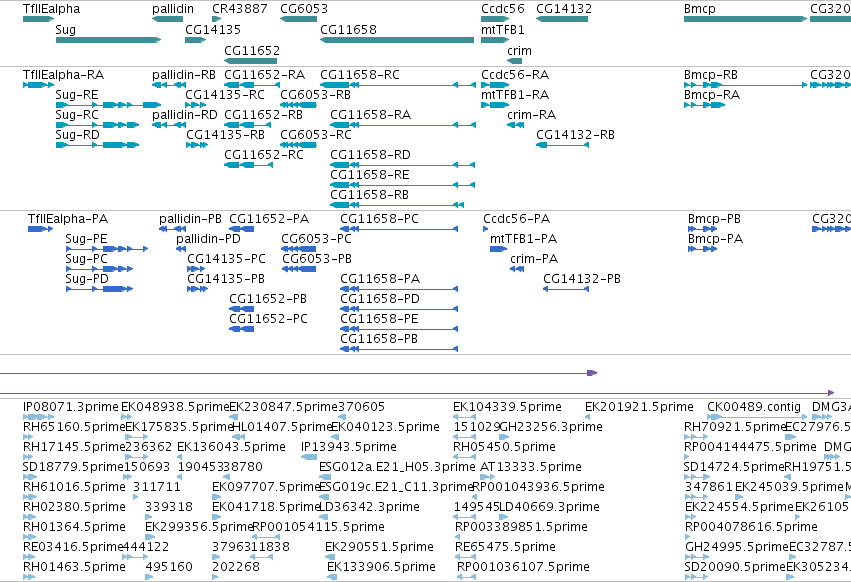Select protein Bmcp-PB

pyautogui.click(x=703, y=229)
